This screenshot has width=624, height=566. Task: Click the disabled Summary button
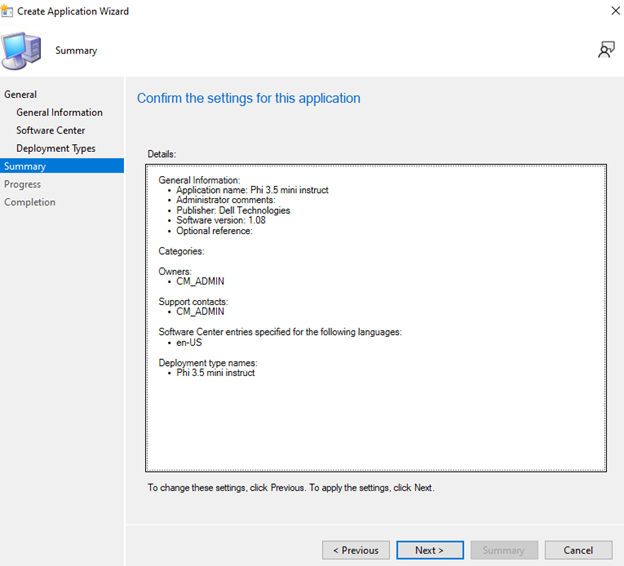pos(504,550)
